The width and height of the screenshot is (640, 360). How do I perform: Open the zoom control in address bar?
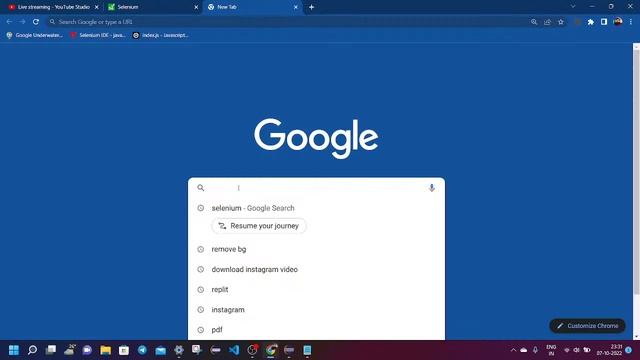(x=534, y=22)
